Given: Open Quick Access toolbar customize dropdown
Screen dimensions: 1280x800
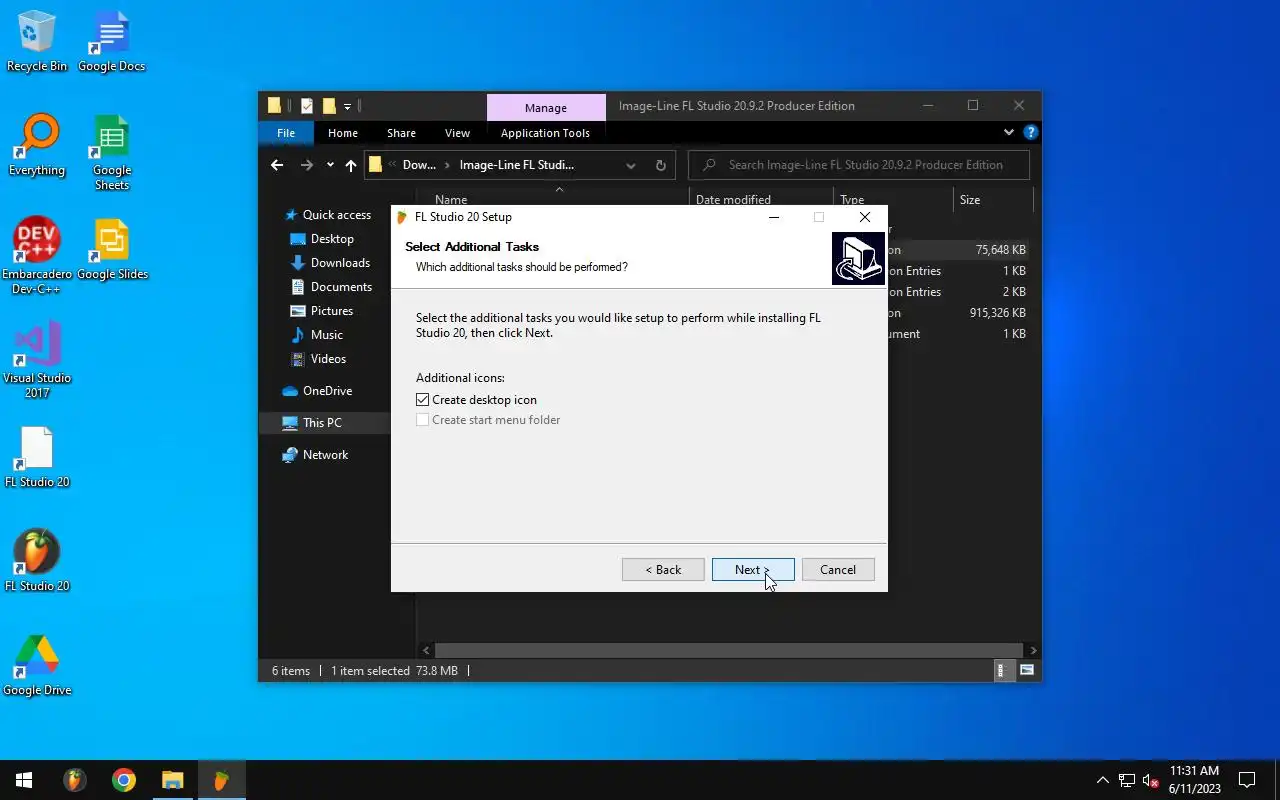Looking at the screenshot, I should tap(347, 106).
